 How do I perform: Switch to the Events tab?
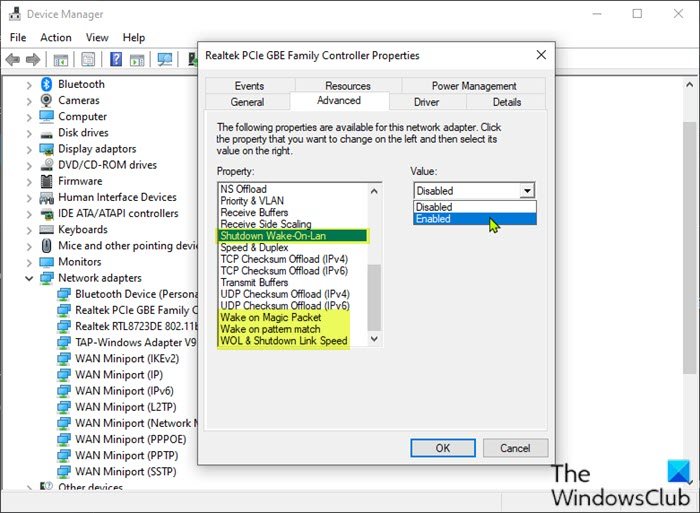pos(249,86)
